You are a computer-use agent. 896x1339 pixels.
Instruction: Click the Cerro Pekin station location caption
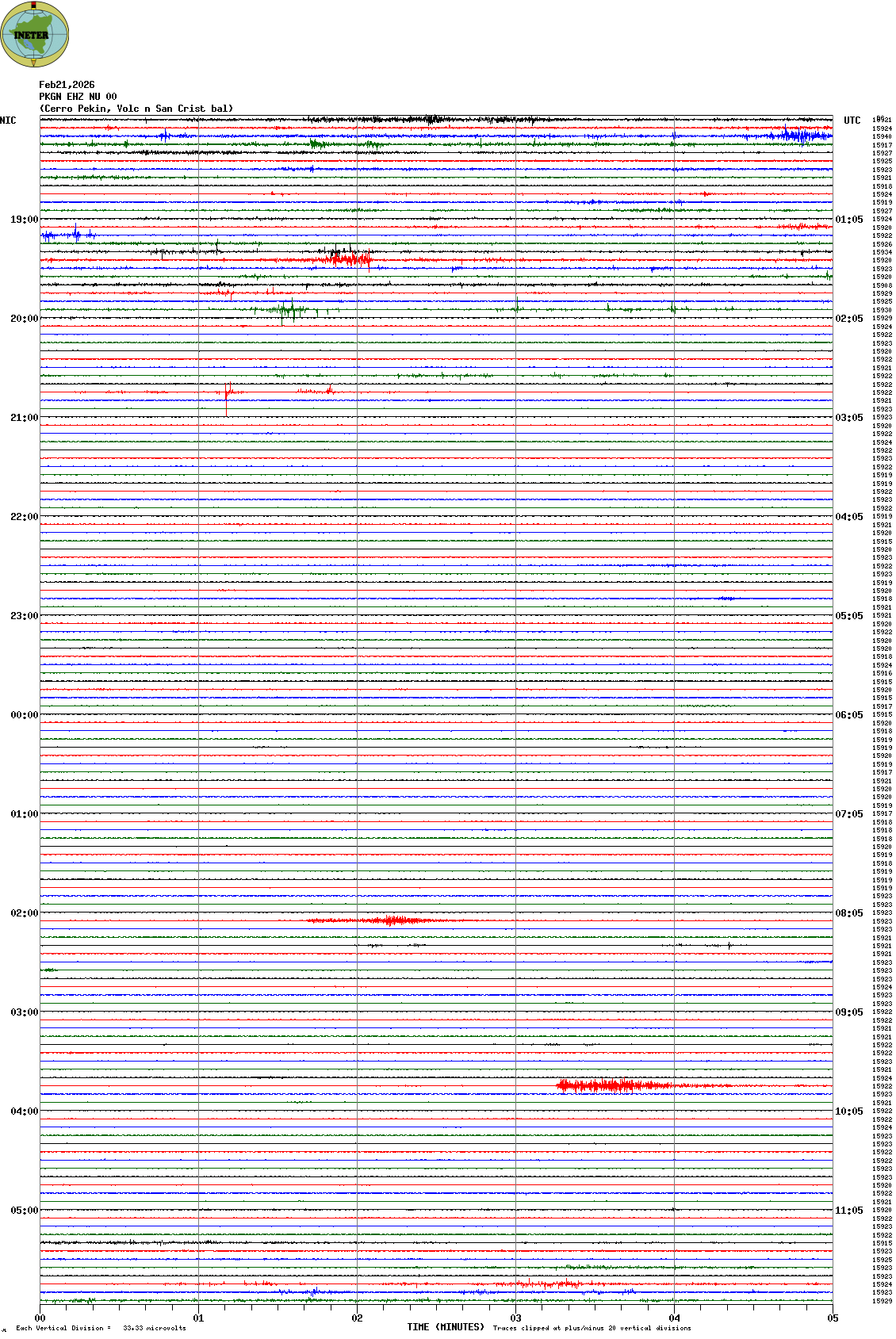coord(136,109)
